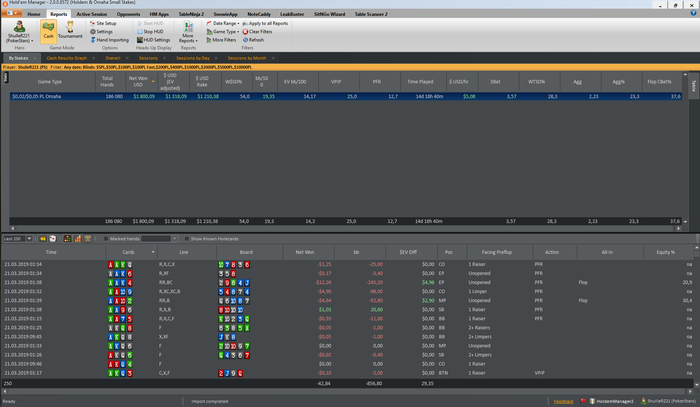This screenshot has width=700, height=407.
Task: Switch to the Home ribbon tab
Action: click(x=33, y=14)
